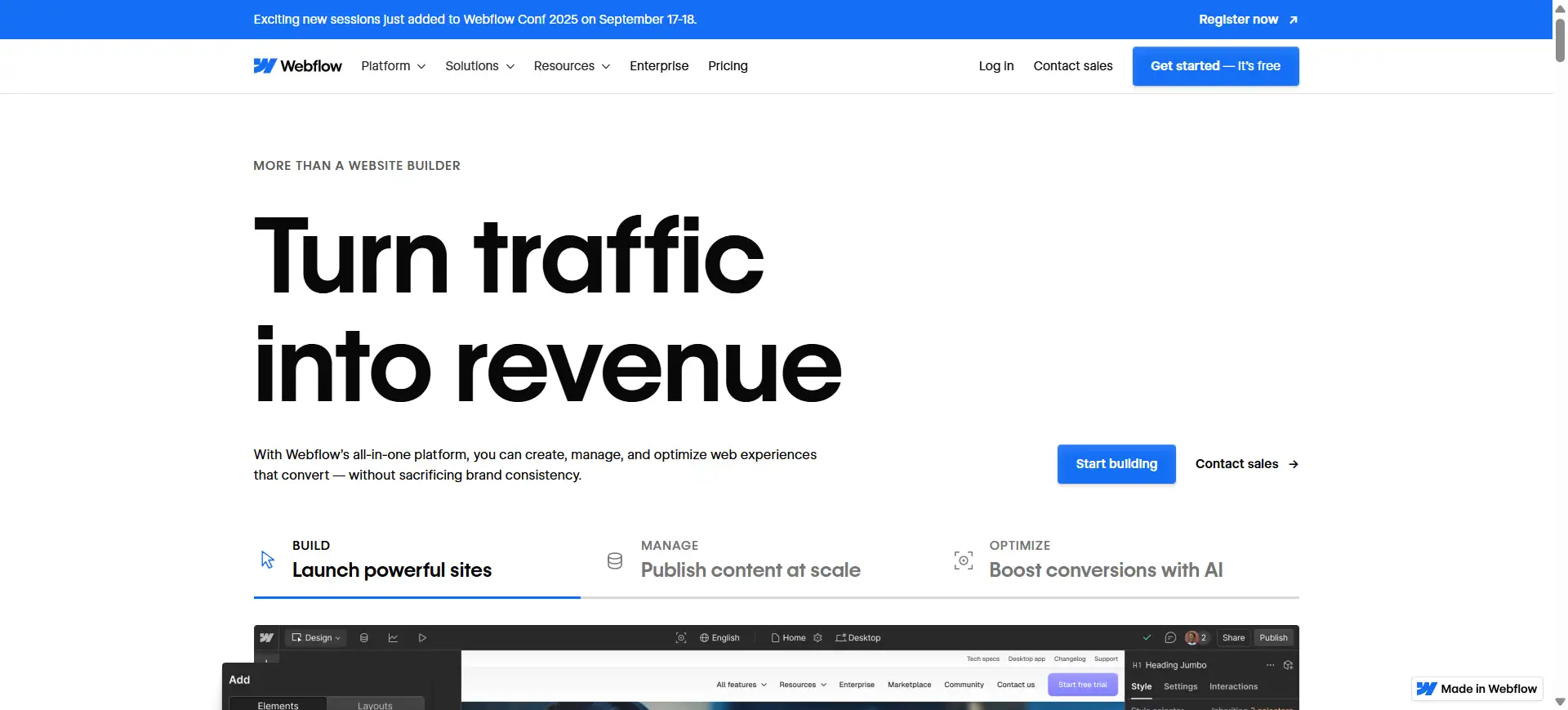This screenshot has height=710, width=1568.
Task: Select the Layouts tab in the Add panel
Action: pos(375,704)
